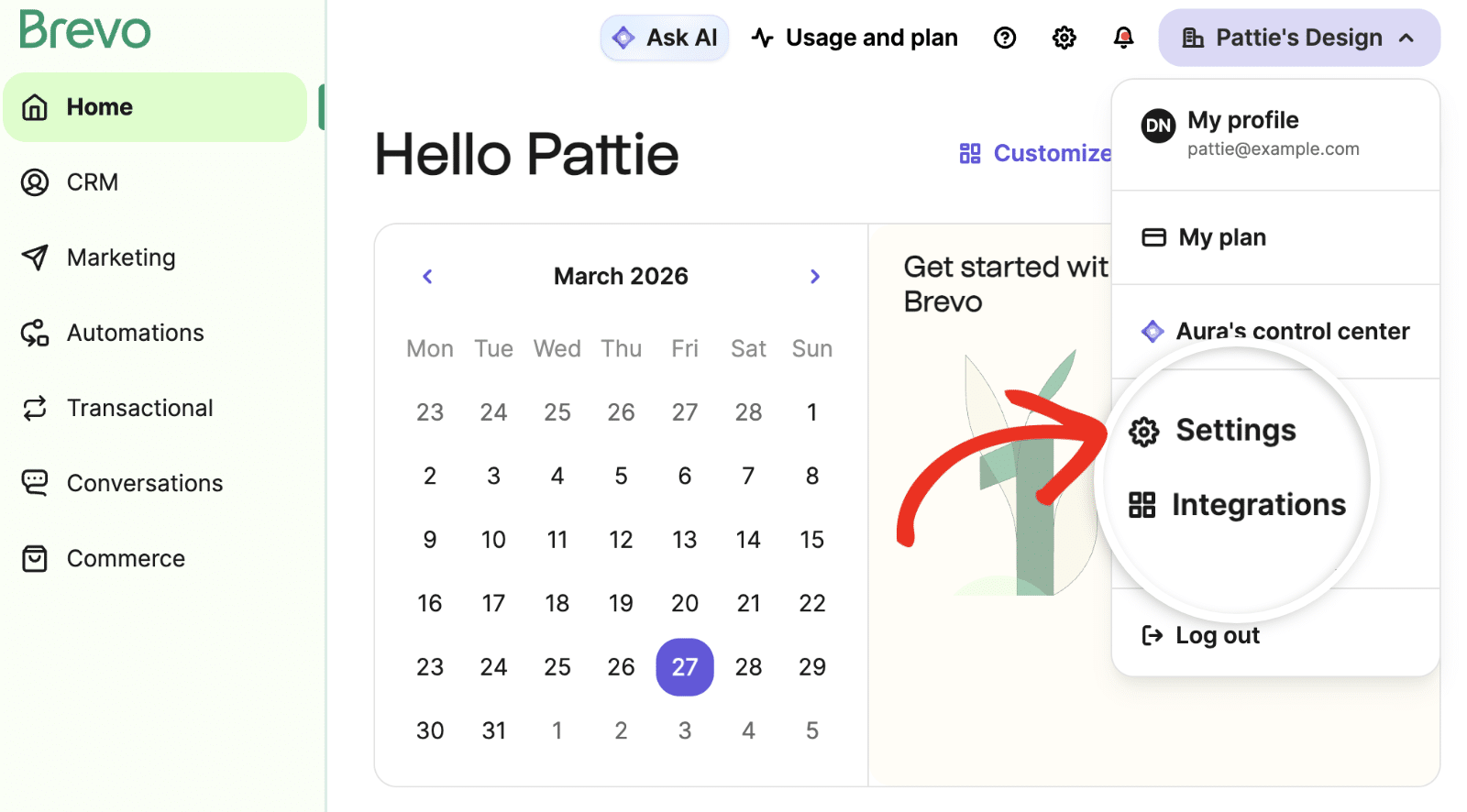
Task: Go to previous month in calendar
Action: coord(427,277)
